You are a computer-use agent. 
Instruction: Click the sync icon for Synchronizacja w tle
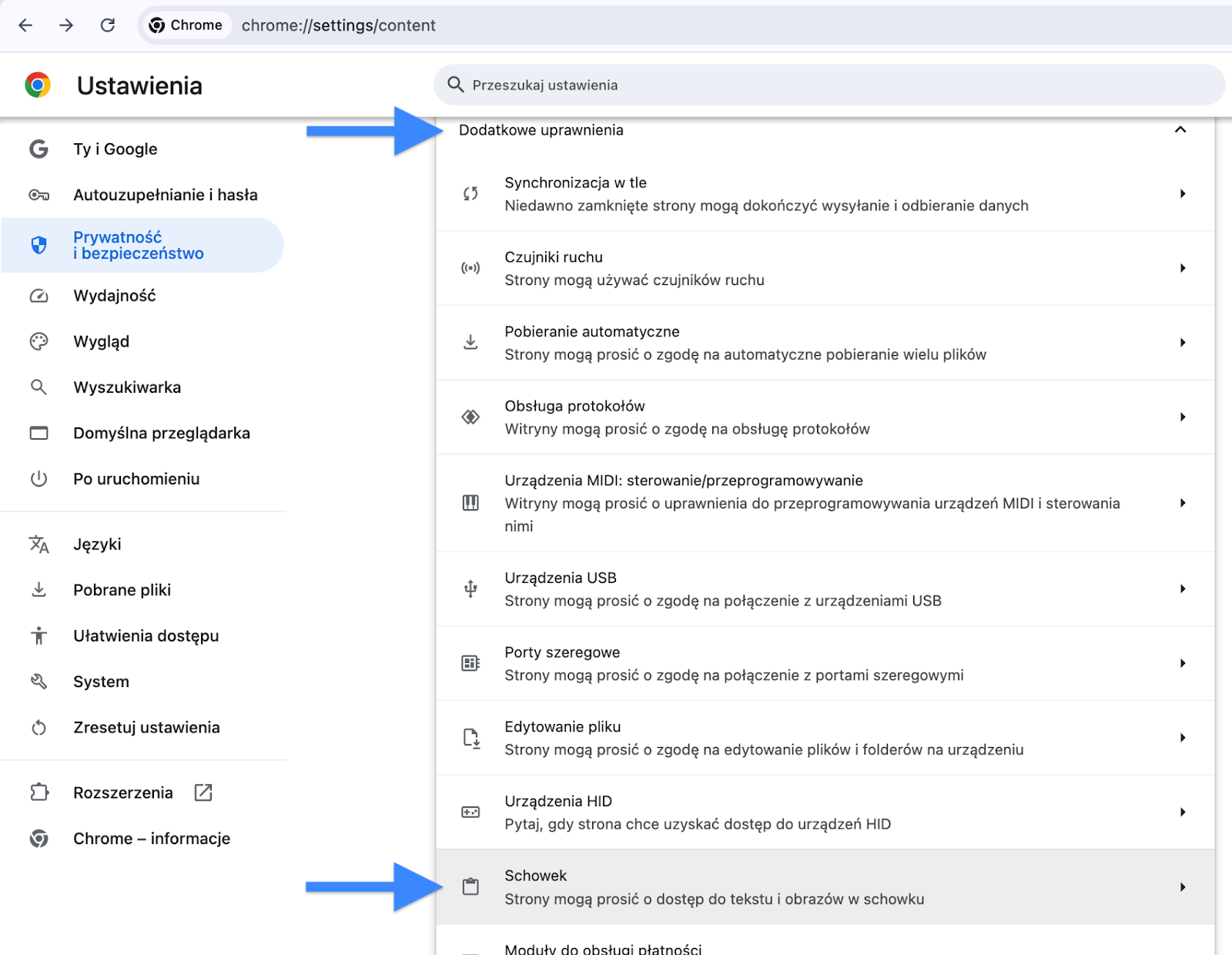click(x=470, y=193)
